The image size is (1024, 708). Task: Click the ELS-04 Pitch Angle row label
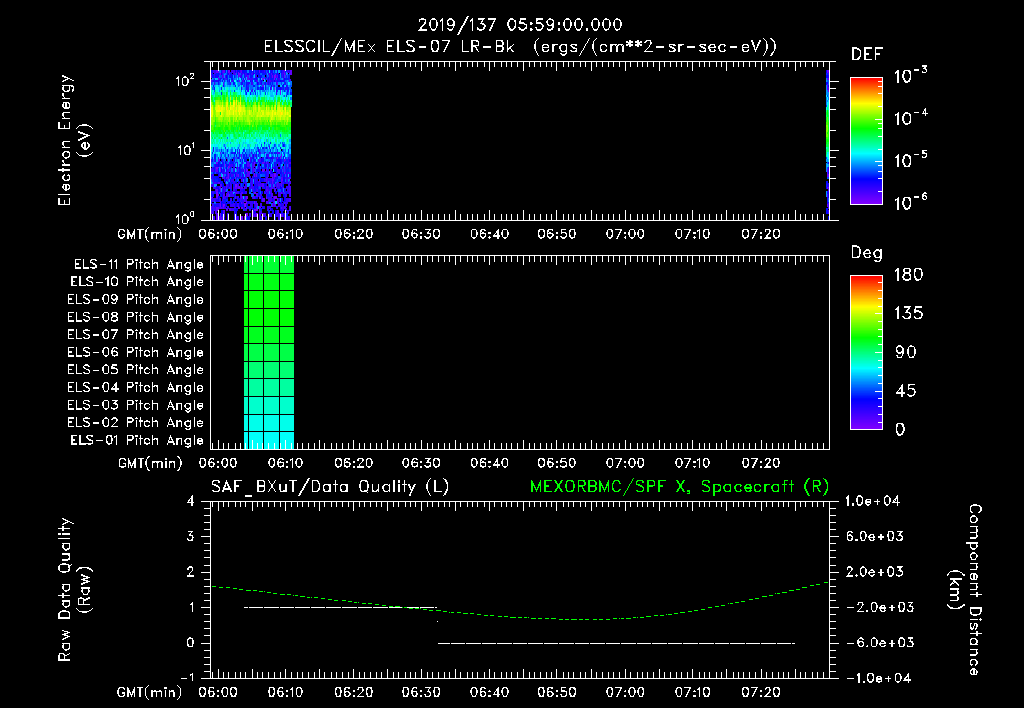(x=135, y=387)
